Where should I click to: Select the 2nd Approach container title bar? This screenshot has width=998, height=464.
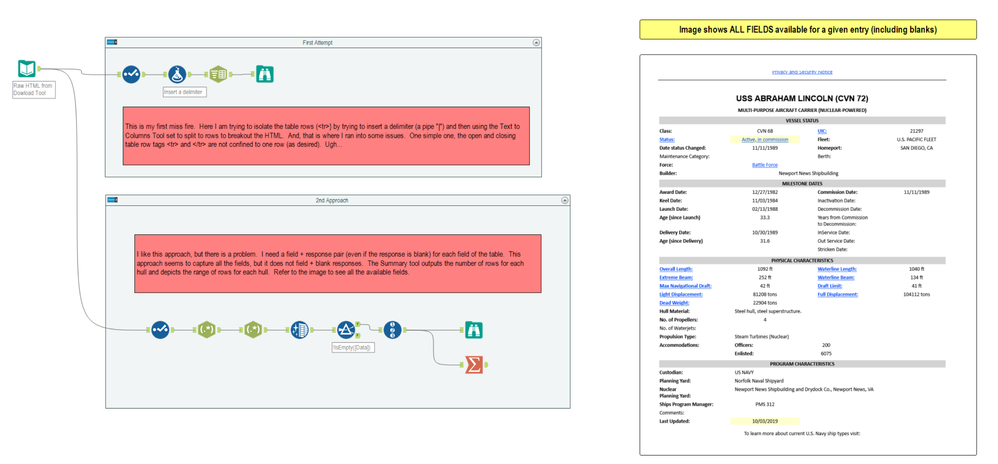(337, 200)
